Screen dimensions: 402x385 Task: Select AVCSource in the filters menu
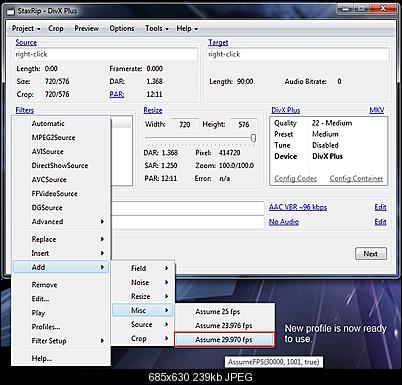(61, 180)
